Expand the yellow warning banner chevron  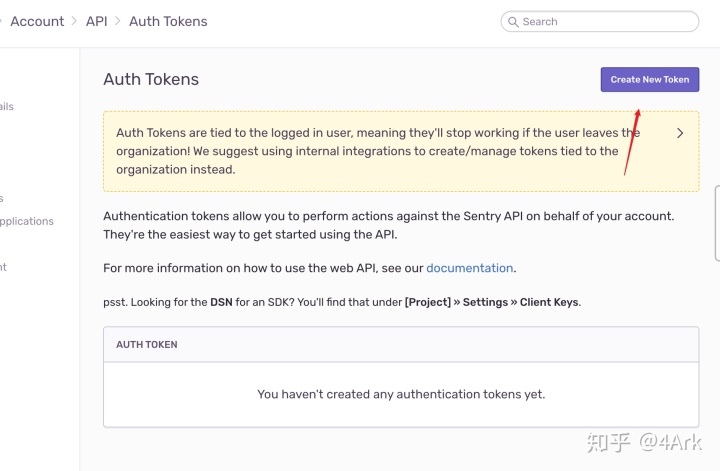tap(680, 133)
